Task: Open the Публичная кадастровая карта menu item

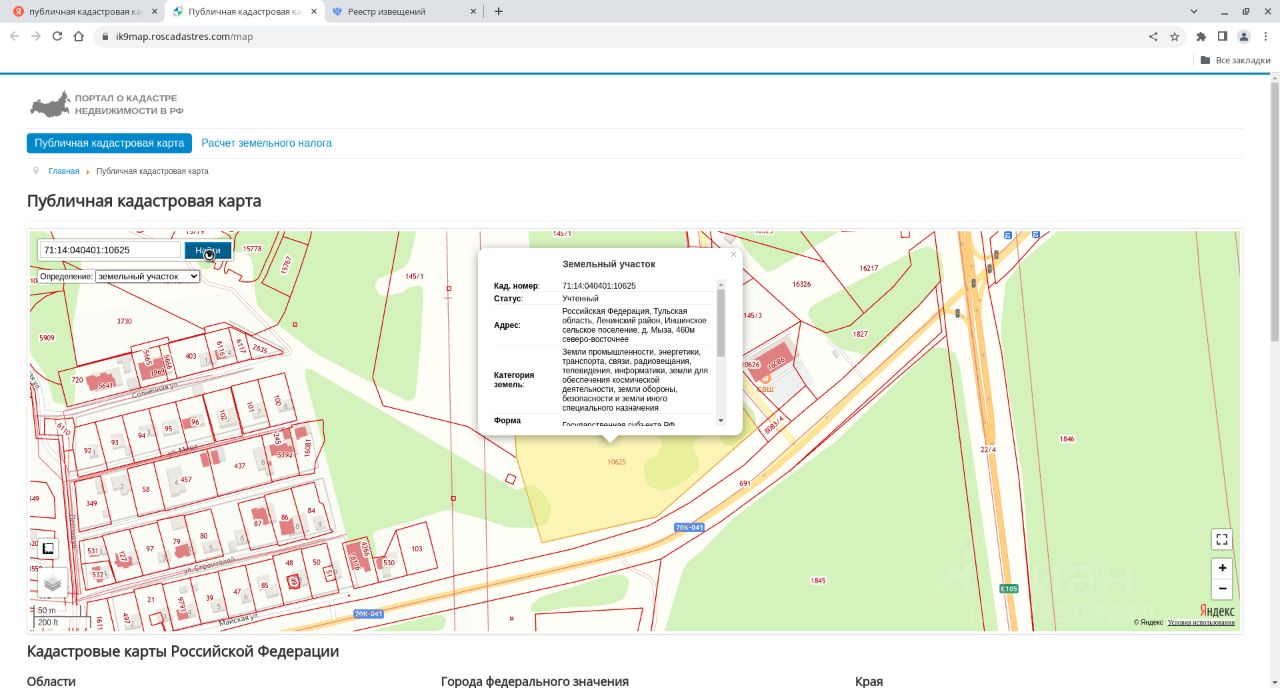Action: [x=109, y=143]
